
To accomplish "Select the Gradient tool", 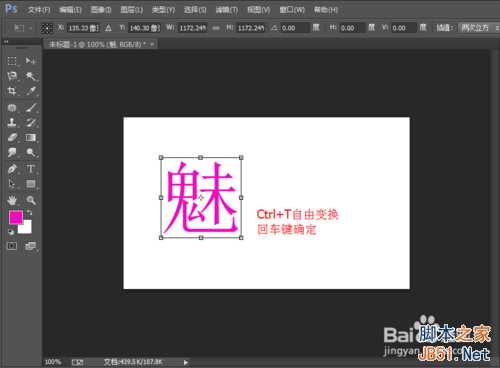I will coord(30,137).
